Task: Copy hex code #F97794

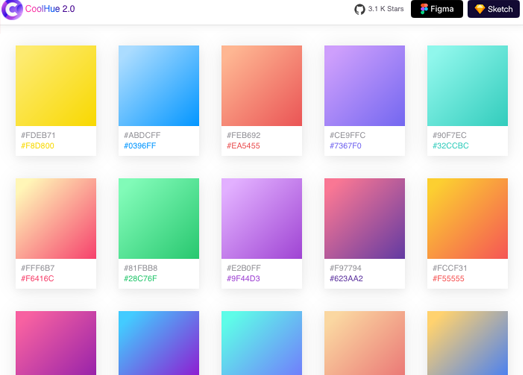Action: [345, 268]
